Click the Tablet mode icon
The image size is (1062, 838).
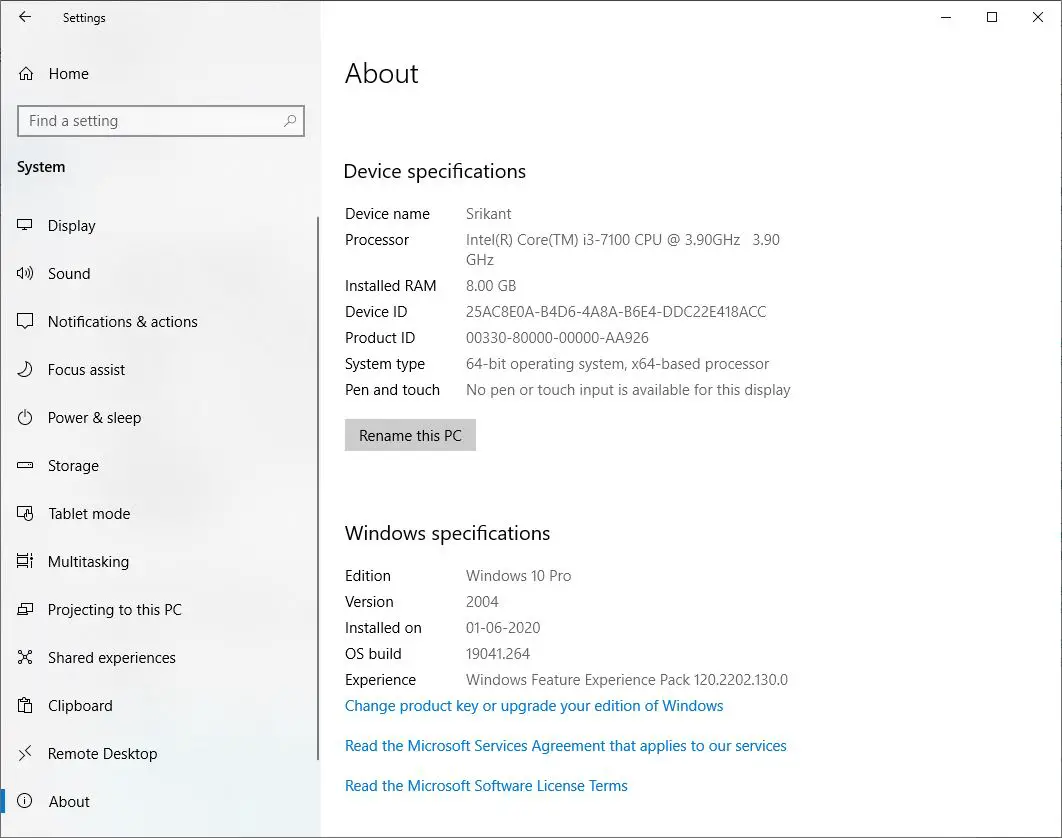25,514
